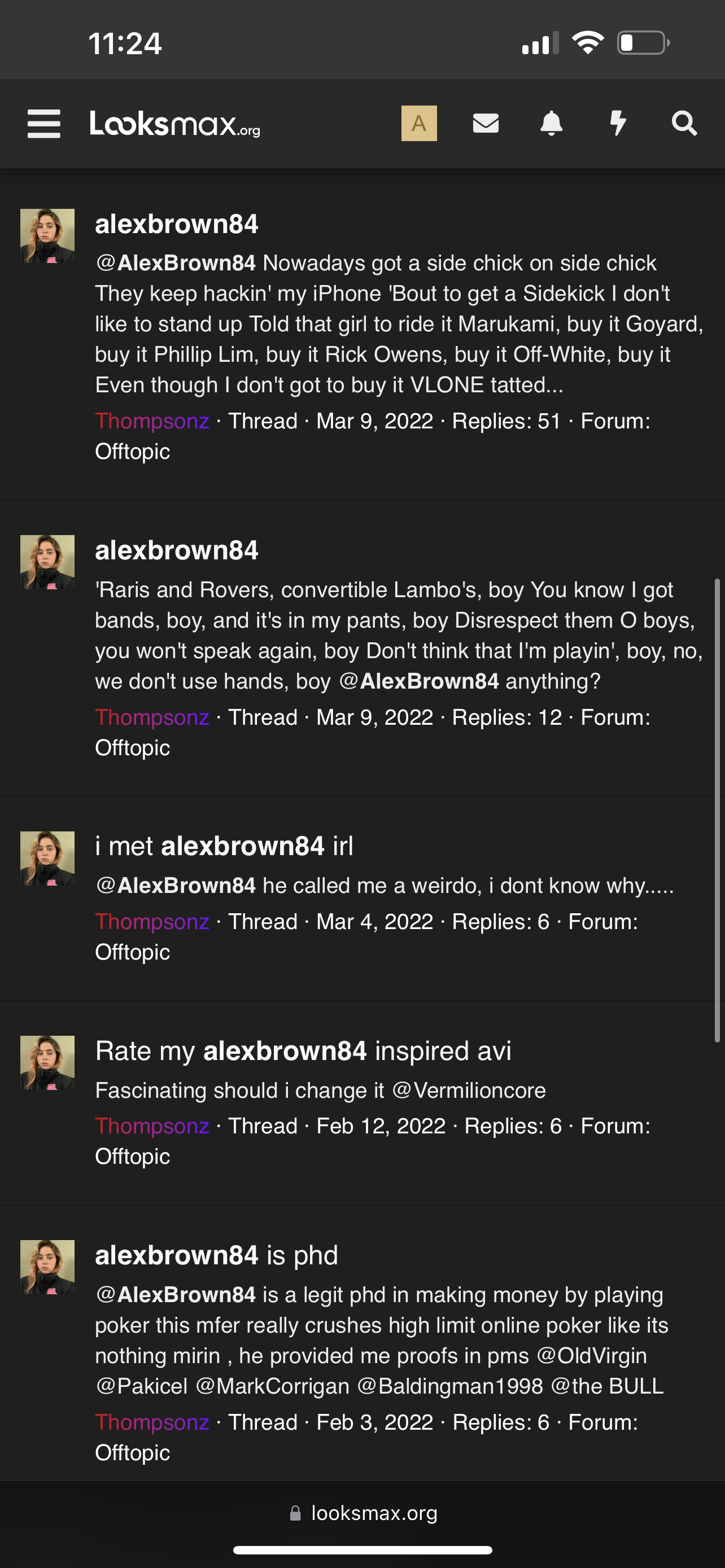Open the account avatar "A" menu
Screen dimensions: 725x1568
[x=419, y=124]
